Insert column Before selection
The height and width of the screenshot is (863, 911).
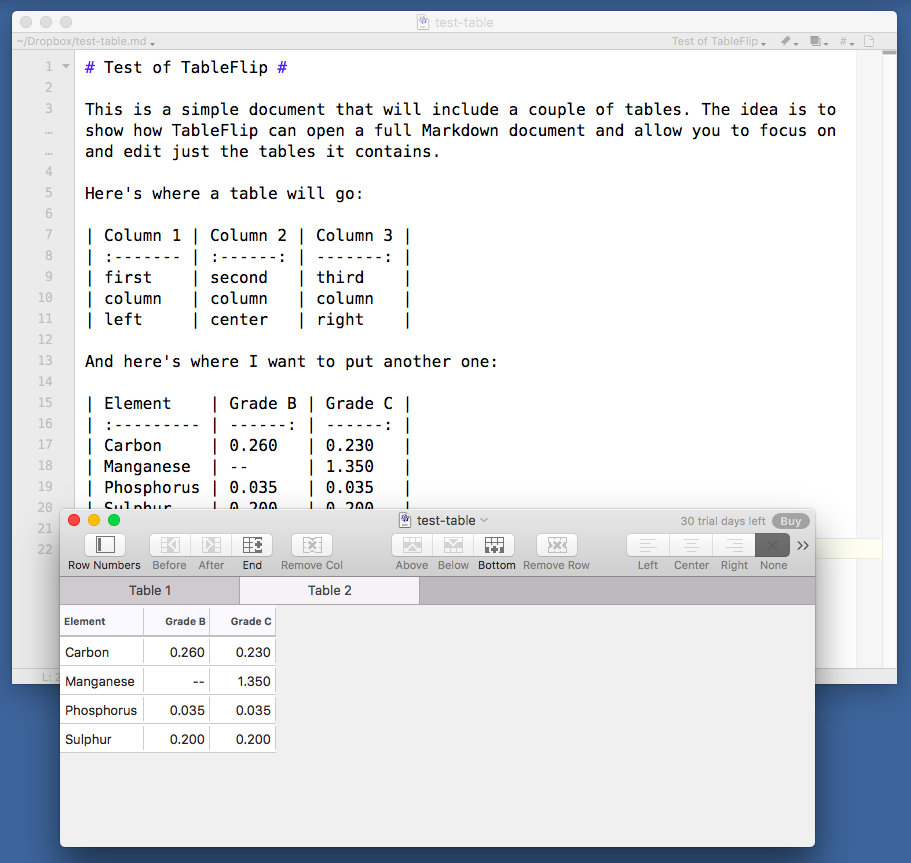(170, 545)
